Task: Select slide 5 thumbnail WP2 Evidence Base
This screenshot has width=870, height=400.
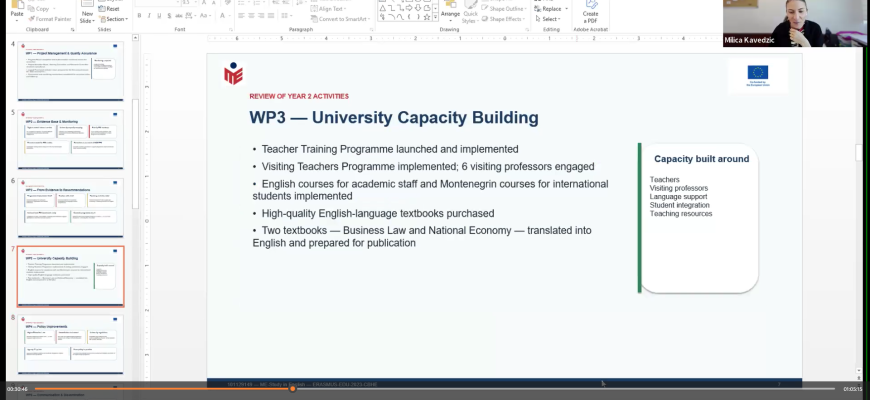Action: (70, 139)
